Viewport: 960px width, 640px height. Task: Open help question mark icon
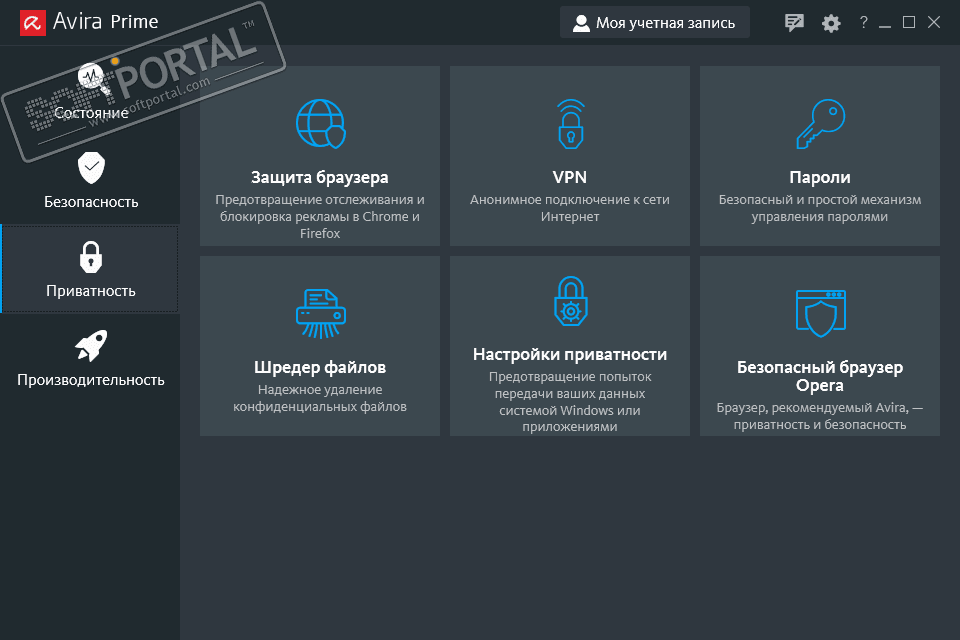click(x=864, y=22)
